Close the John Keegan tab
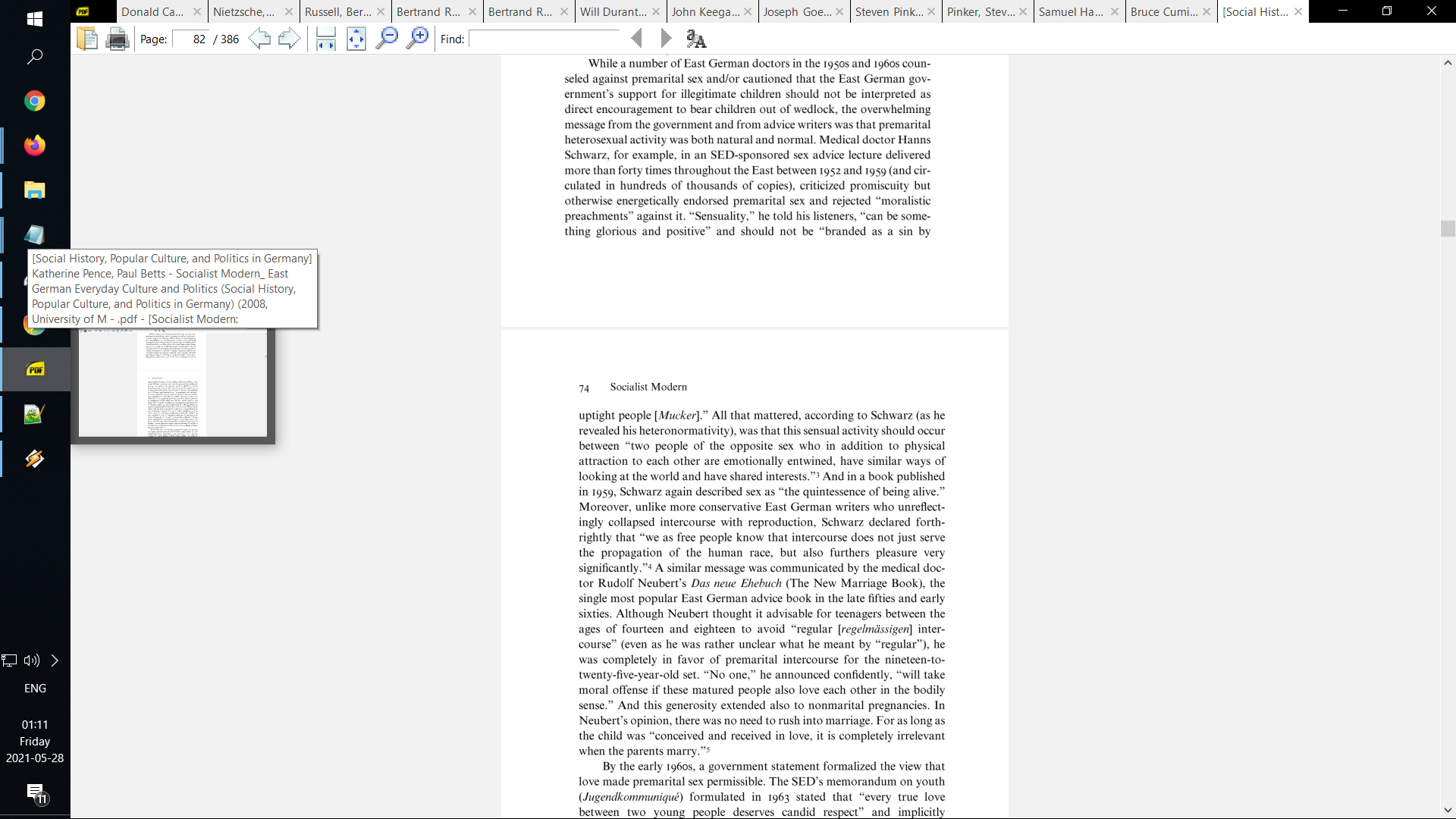 tap(748, 11)
